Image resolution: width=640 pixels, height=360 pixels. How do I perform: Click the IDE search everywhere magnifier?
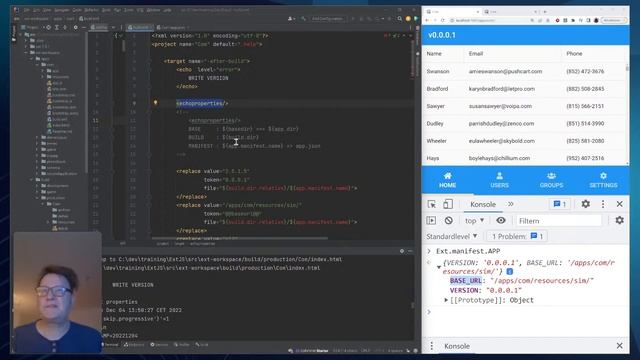(x=400, y=18)
